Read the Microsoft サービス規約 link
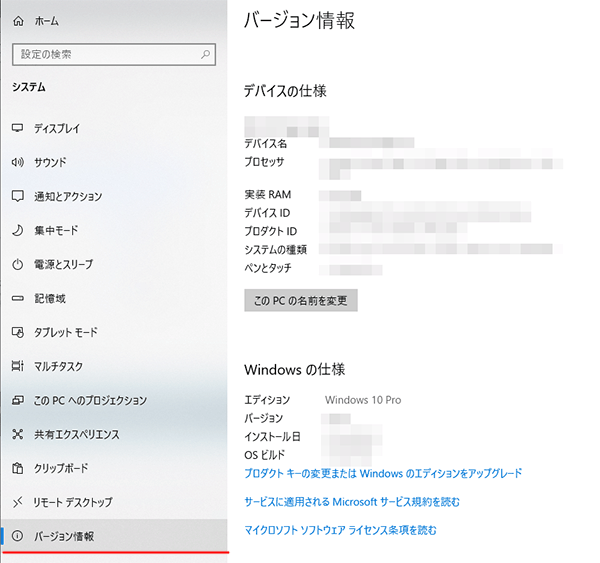The height and width of the screenshot is (563, 600). tap(352, 501)
